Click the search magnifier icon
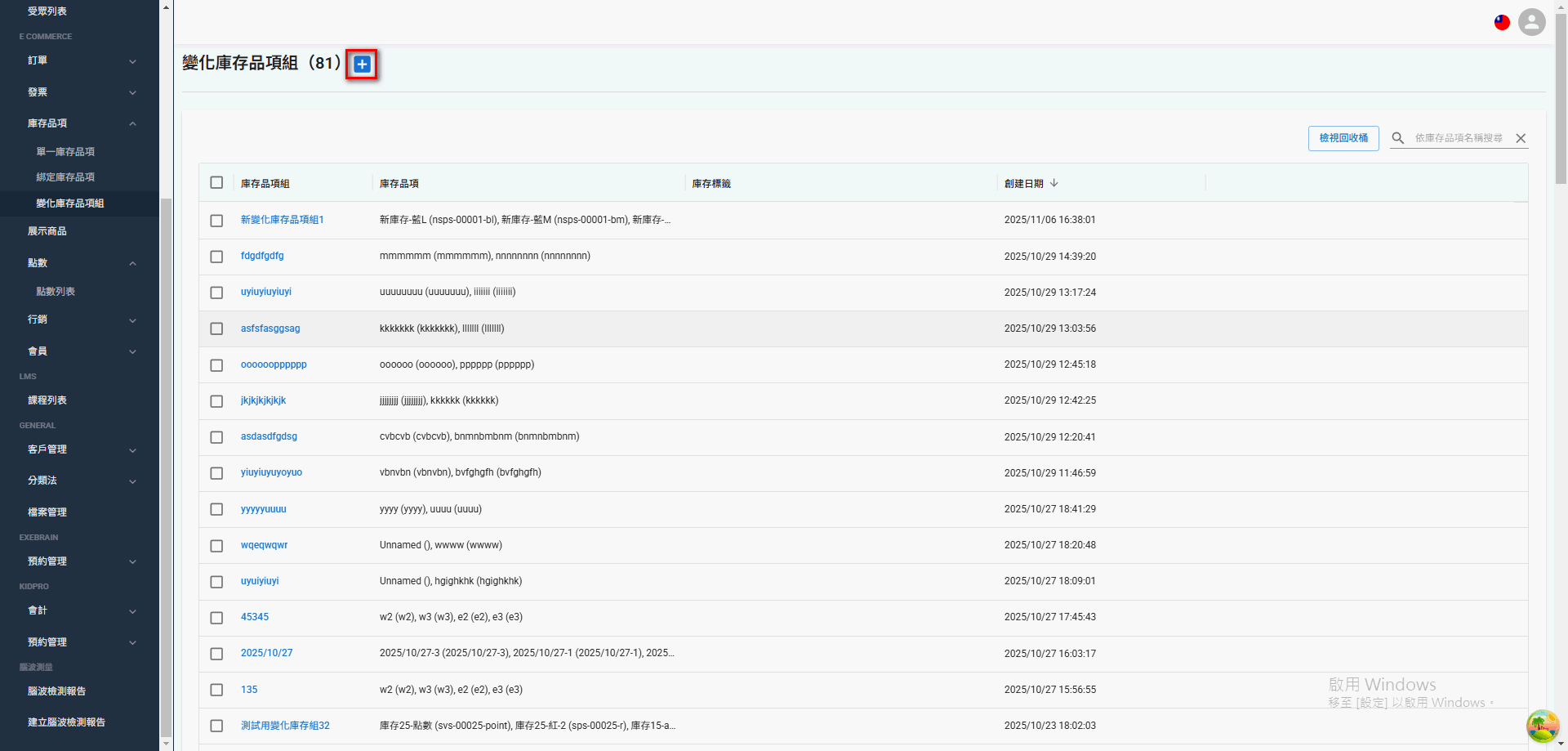The height and width of the screenshot is (751, 1568). tap(1398, 138)
